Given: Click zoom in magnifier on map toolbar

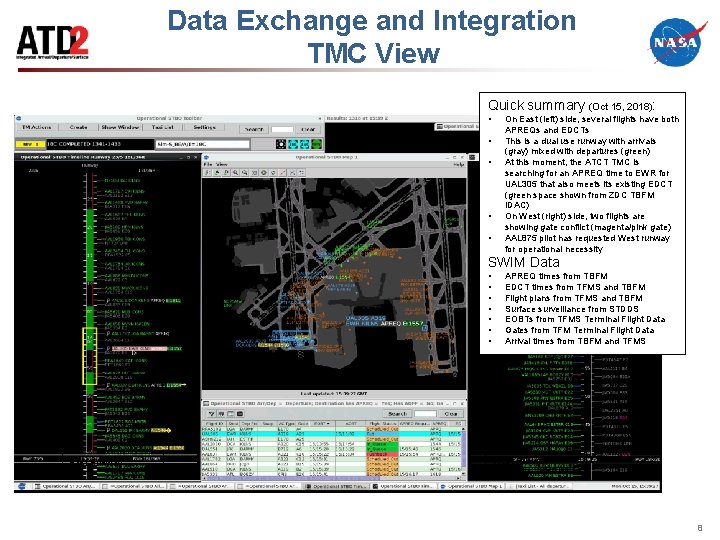Looking at the screenshot, I should pos(236,173).
